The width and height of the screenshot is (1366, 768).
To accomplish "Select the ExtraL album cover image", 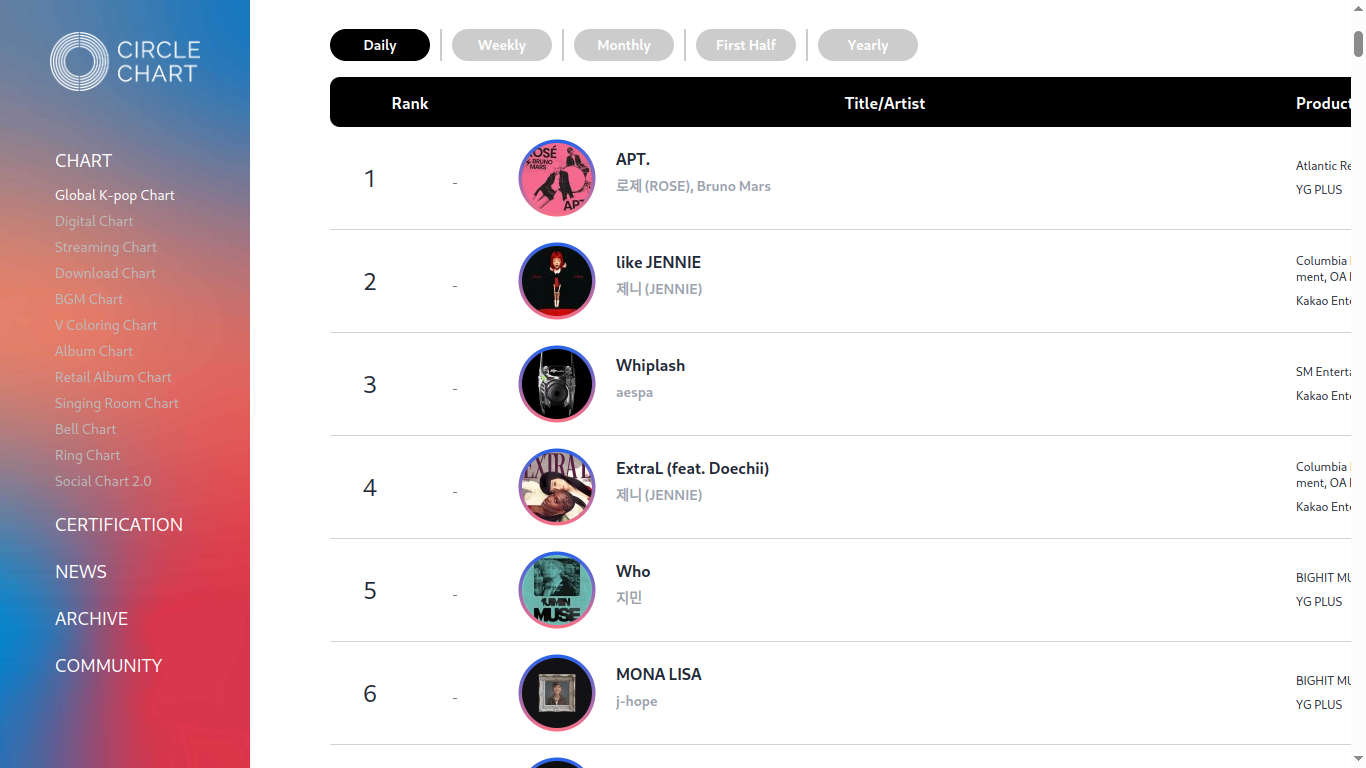I will 557,487.
